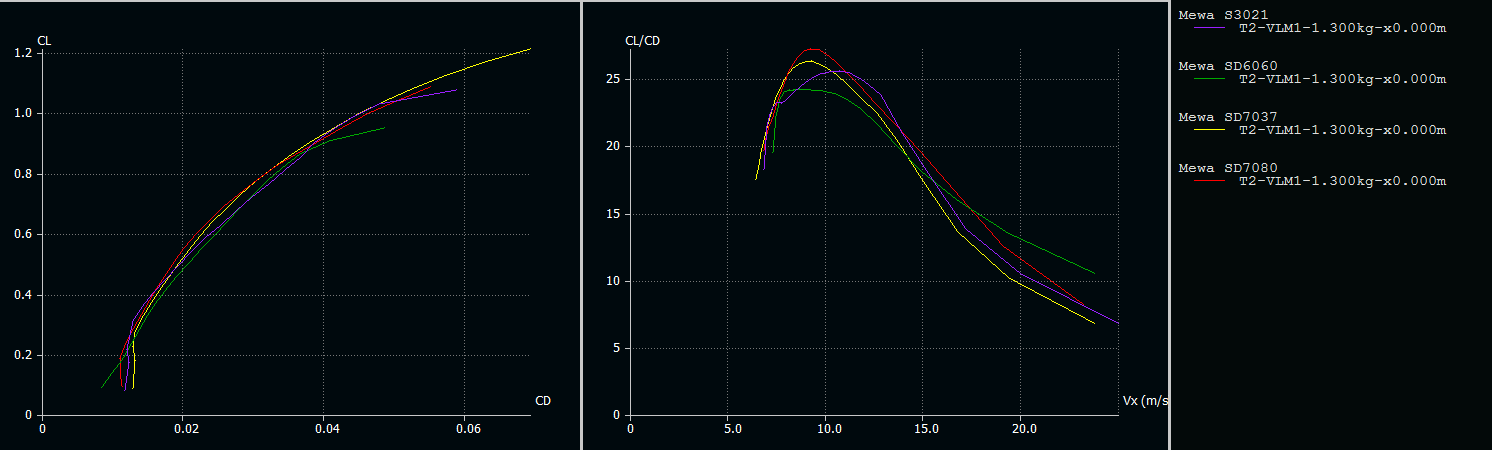Image resolution: width=1492 pixels, height=450 pixels.
Task: Click the CD axis label on left graph
Action: [543, 401]
